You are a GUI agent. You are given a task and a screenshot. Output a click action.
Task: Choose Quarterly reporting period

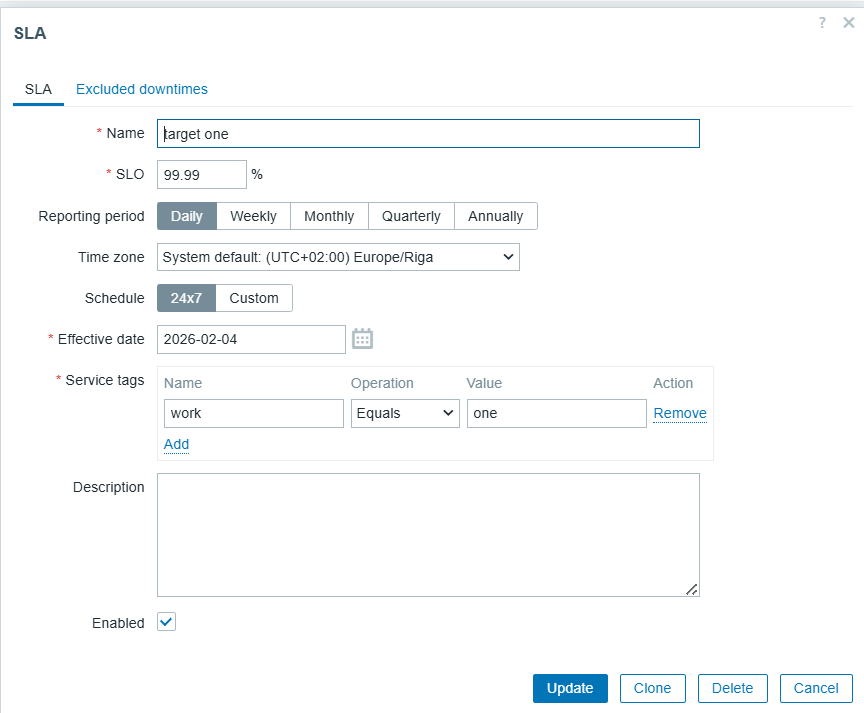[x=411, y=216]
